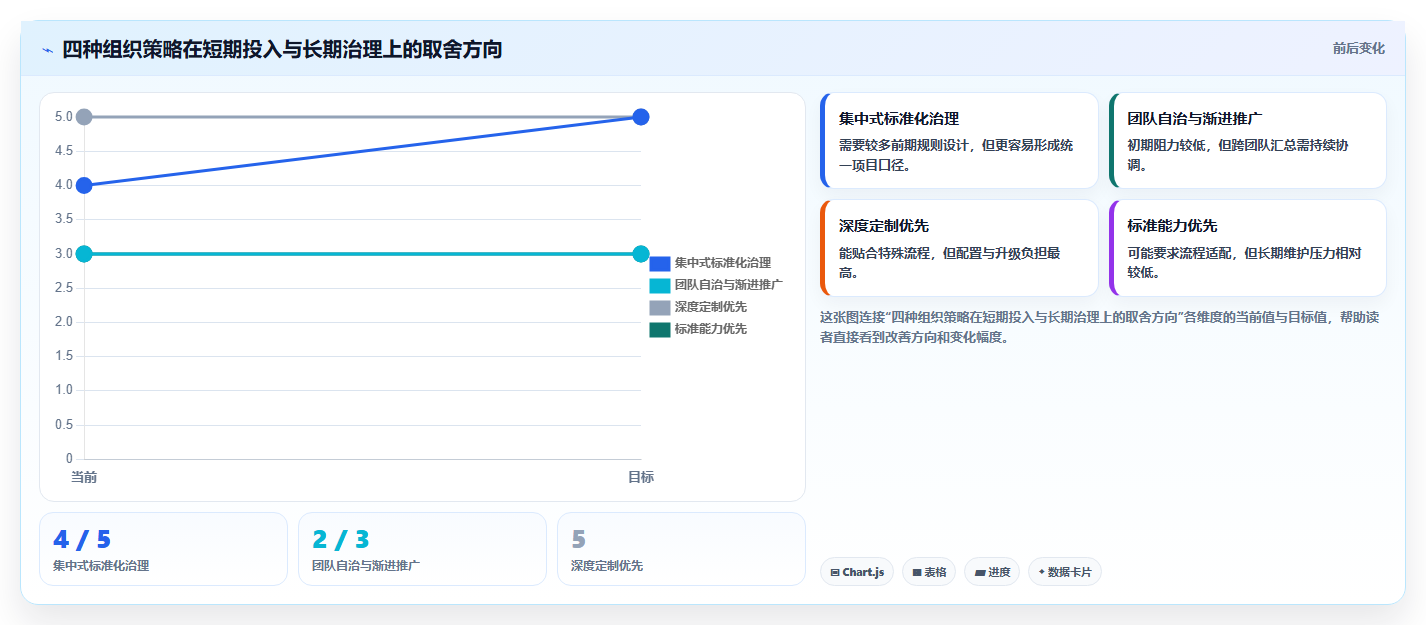The height and width of the screenshot is (625, 1426).
Task: Click the lightning icon beside the title
Action: coord(47,50)
